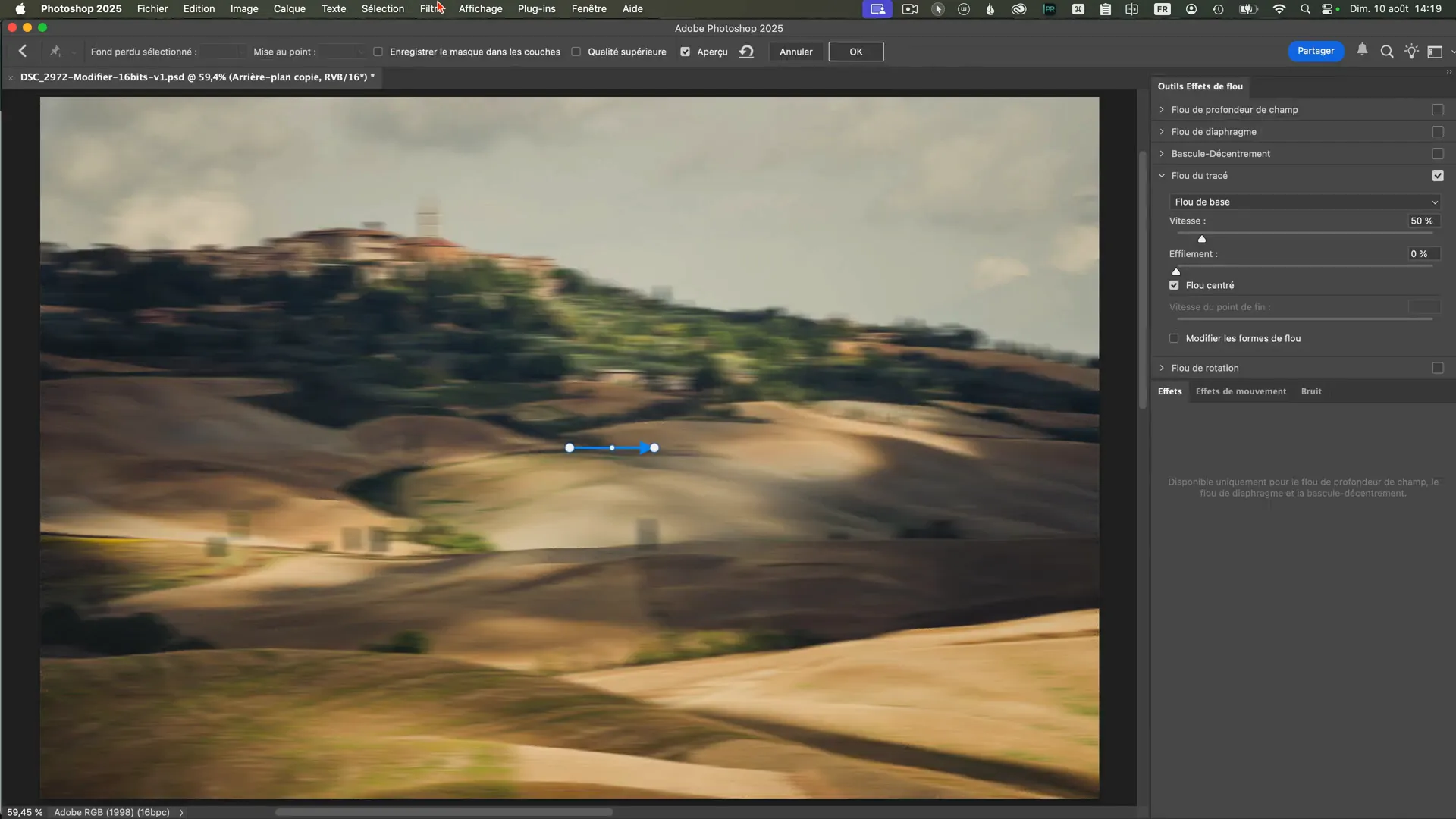Screen dimensions: 1456x819
Task: Enable Flou de rotation checkbox
Action: (x=1437, y=368)
